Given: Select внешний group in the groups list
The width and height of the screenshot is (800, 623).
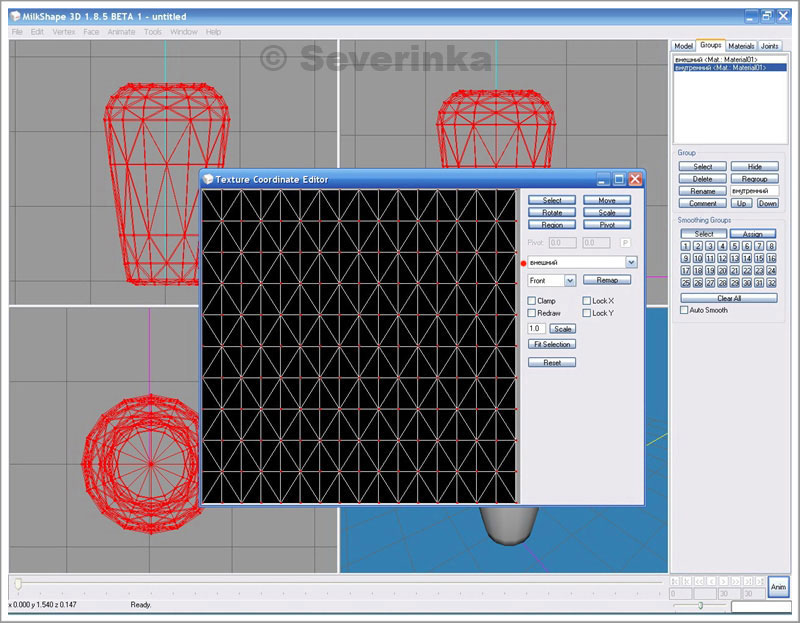Looking at the screenshot, I should 715,60.
